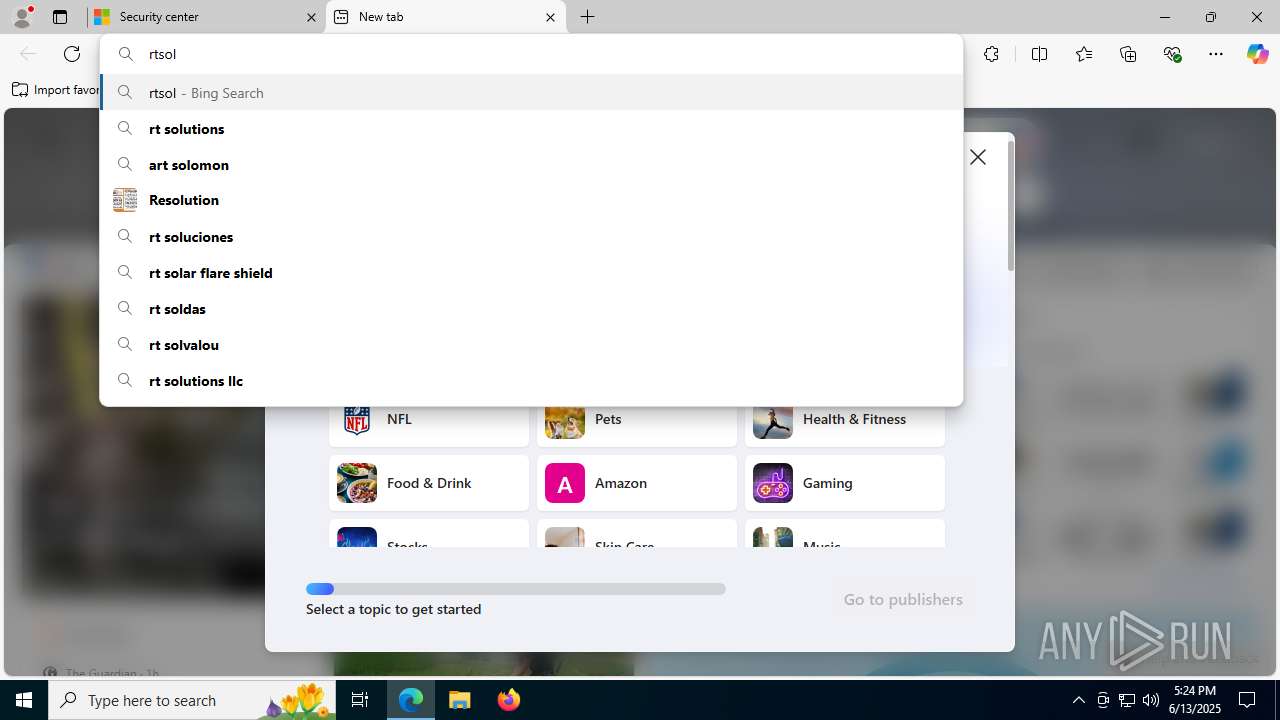Click the topic dialog vertical scrollbar
Screen dimensions: 1280x720
1010,205
